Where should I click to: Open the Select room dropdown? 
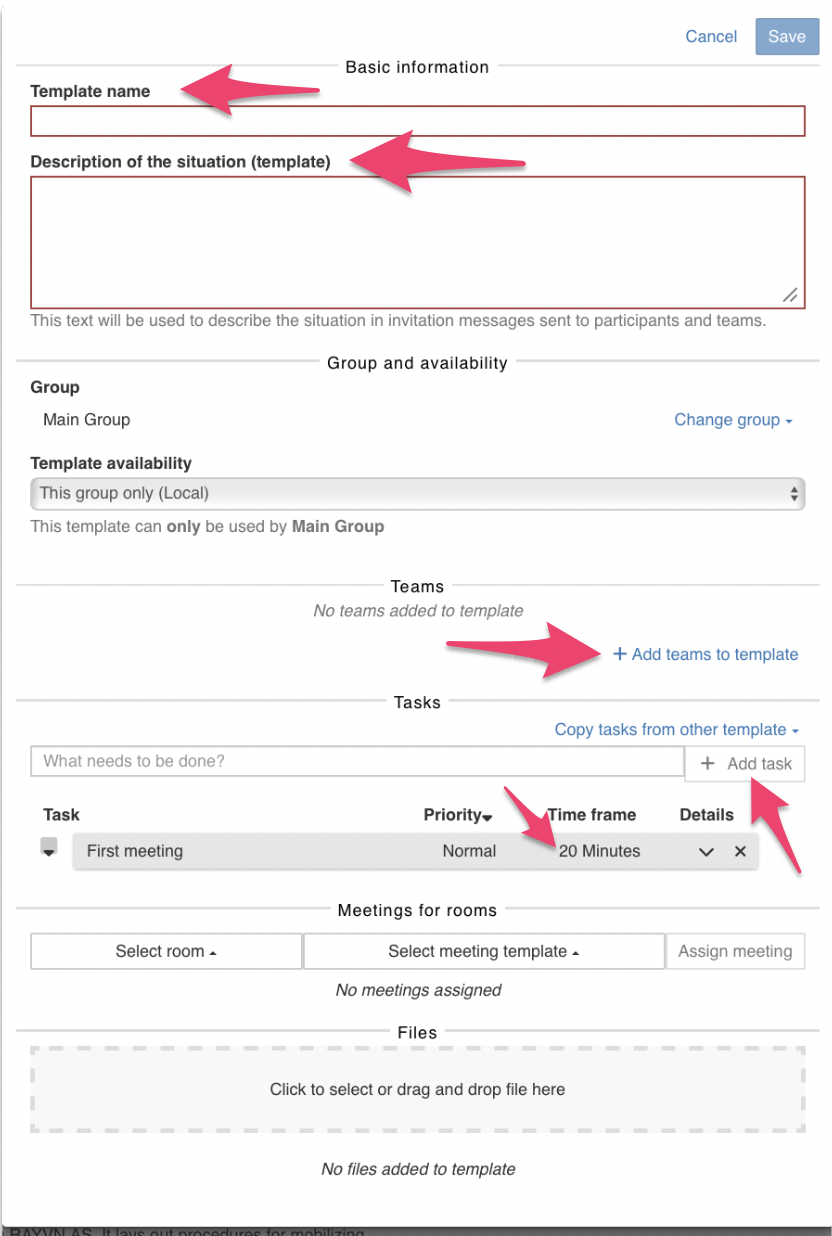166,951
